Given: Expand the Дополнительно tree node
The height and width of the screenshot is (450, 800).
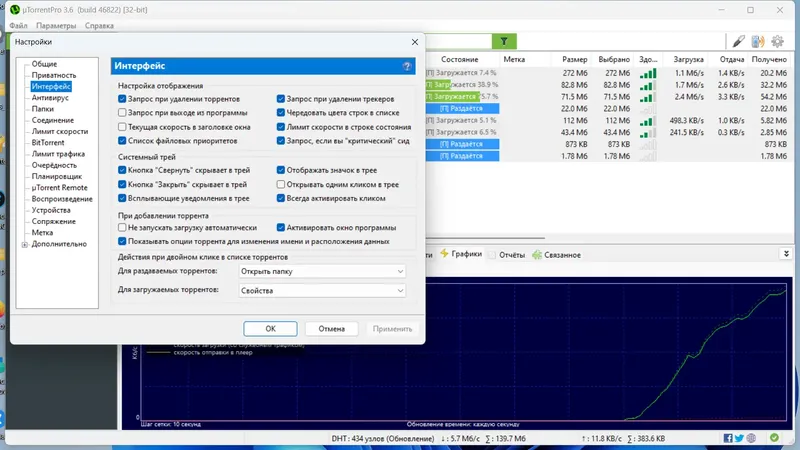Looking at the screenshot, I should tap(24, 244).
